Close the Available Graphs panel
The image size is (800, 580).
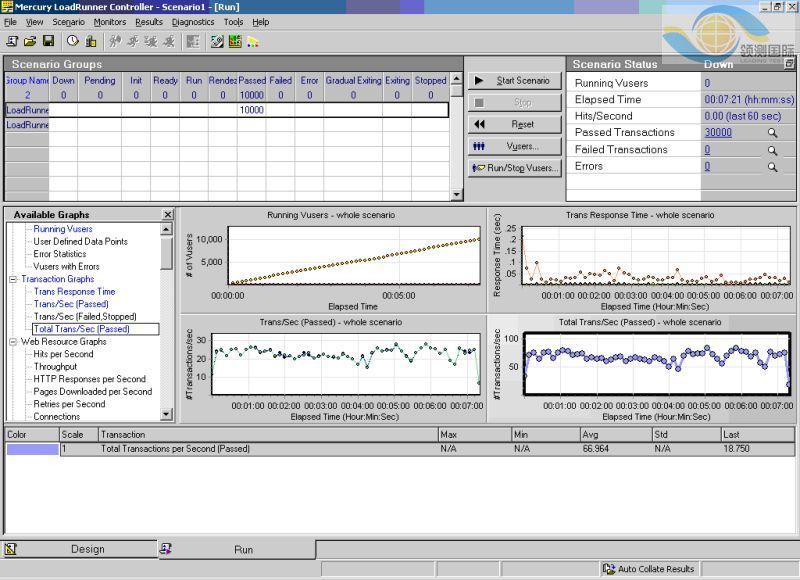click(x=166, y=214)
